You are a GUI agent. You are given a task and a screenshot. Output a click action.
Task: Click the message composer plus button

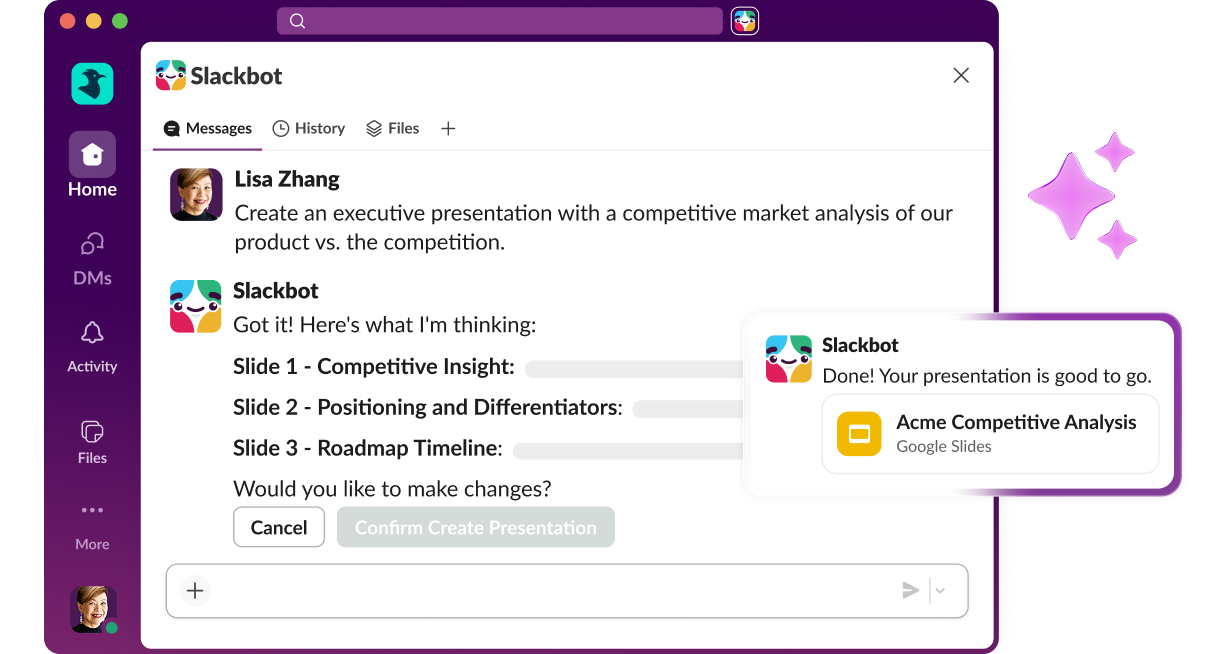[x=195, y=590]
